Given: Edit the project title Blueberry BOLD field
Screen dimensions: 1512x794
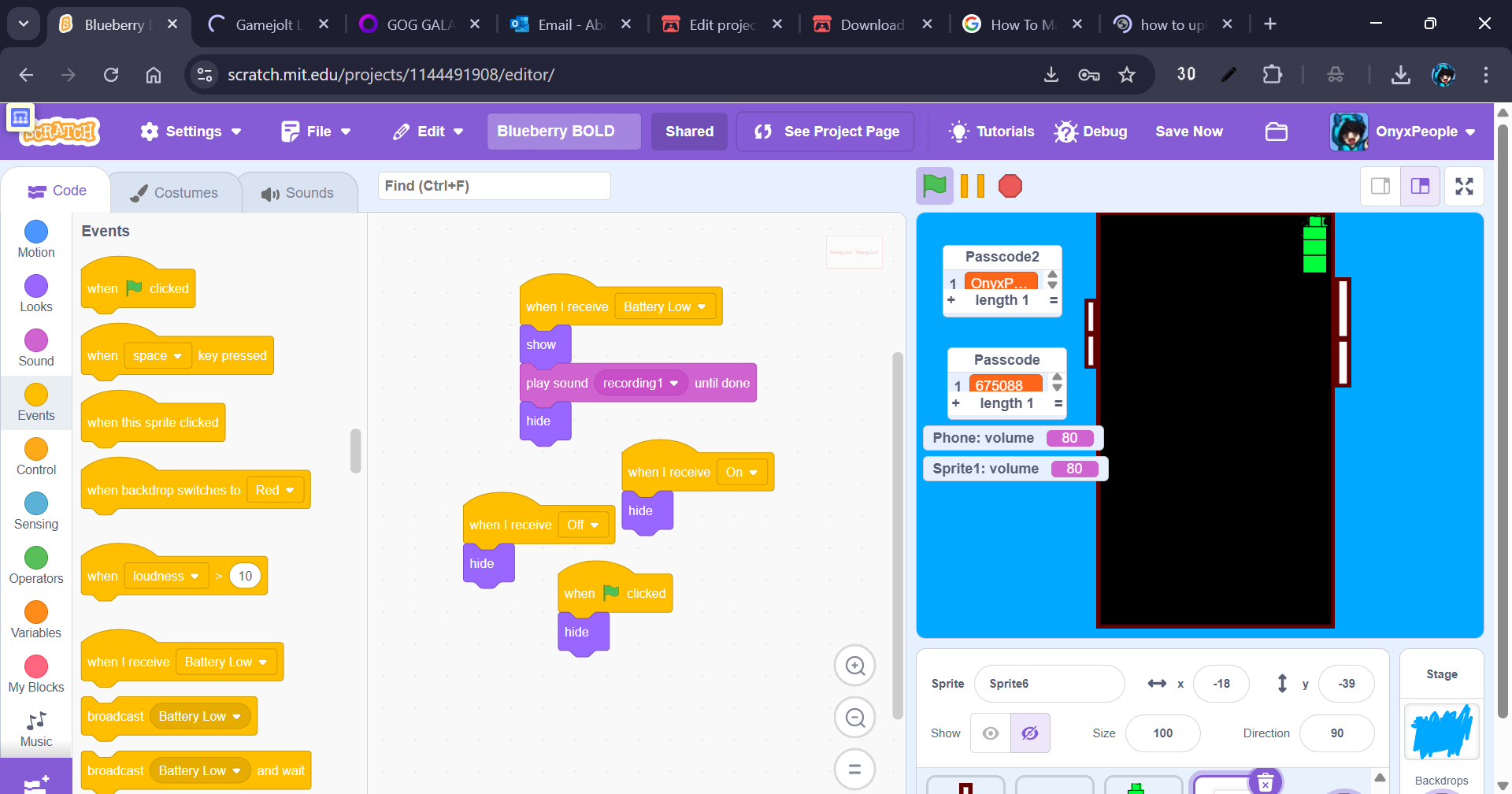Looking at the screenshot, I should click(564, 132).
